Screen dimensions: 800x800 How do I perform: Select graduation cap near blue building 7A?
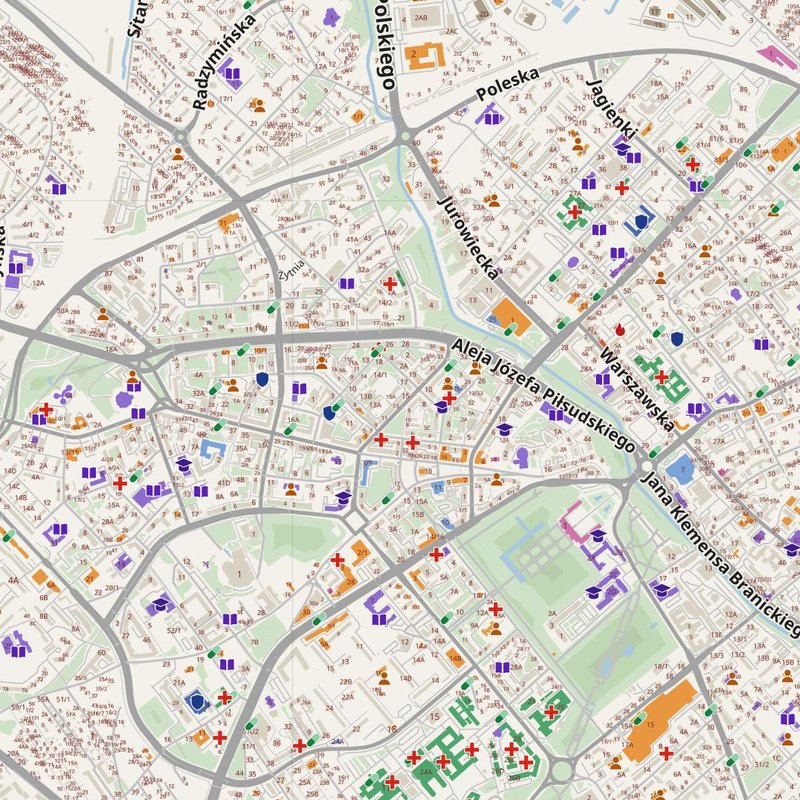pyautogui.click(x=184, y=464)
